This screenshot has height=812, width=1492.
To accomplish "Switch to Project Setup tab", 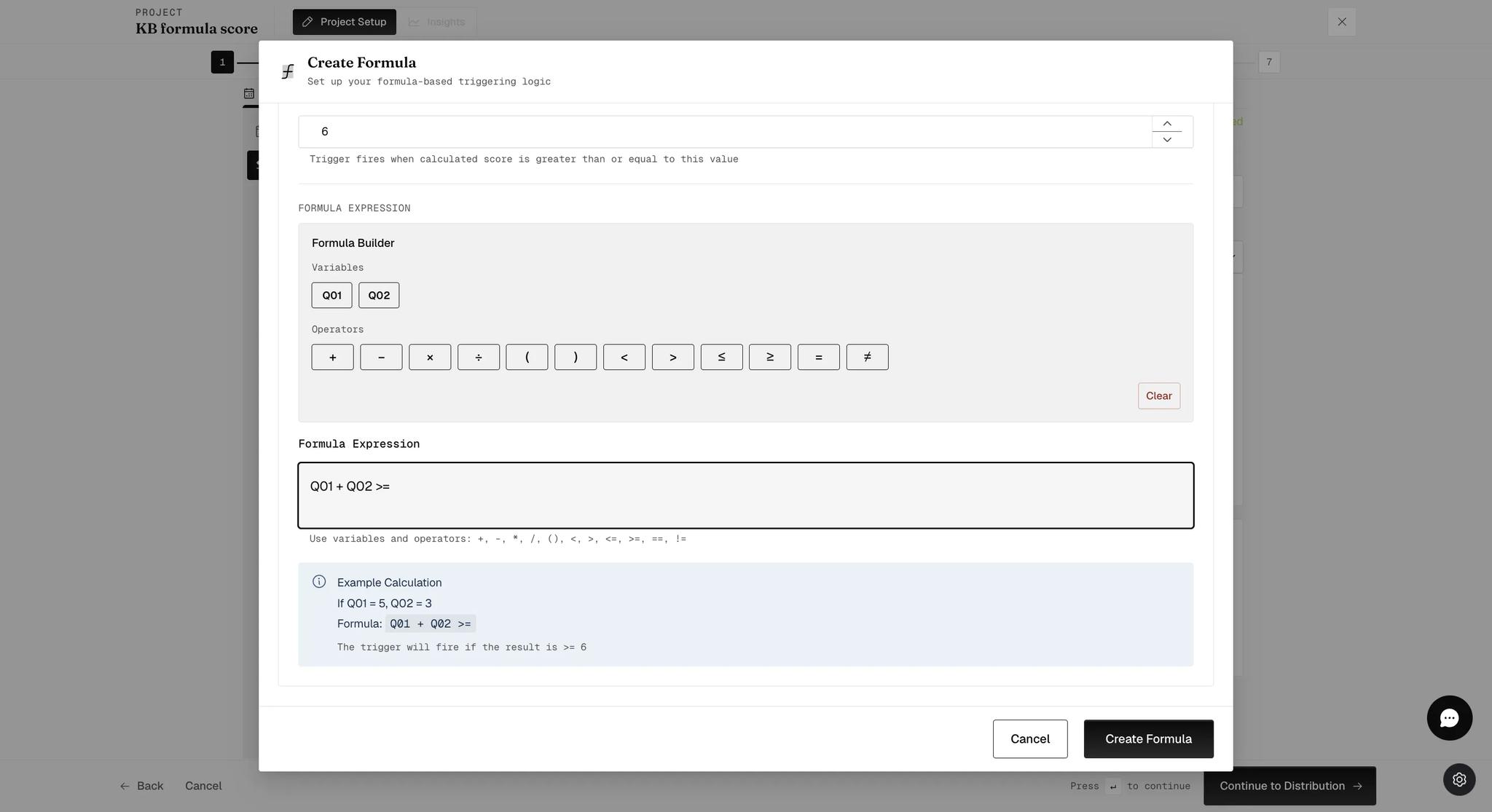I will coord(345,22).
